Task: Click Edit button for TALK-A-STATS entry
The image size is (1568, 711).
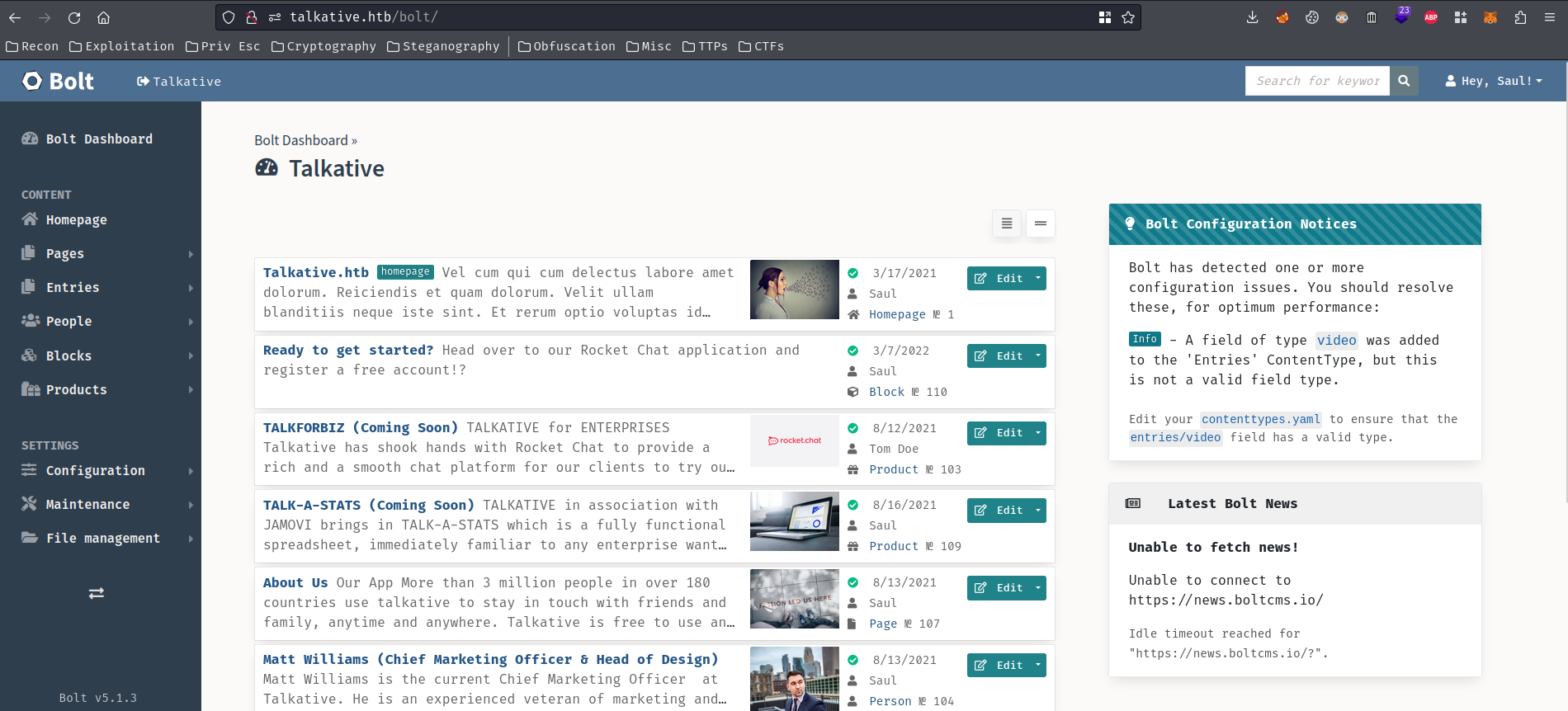Action: coord(999,510)
